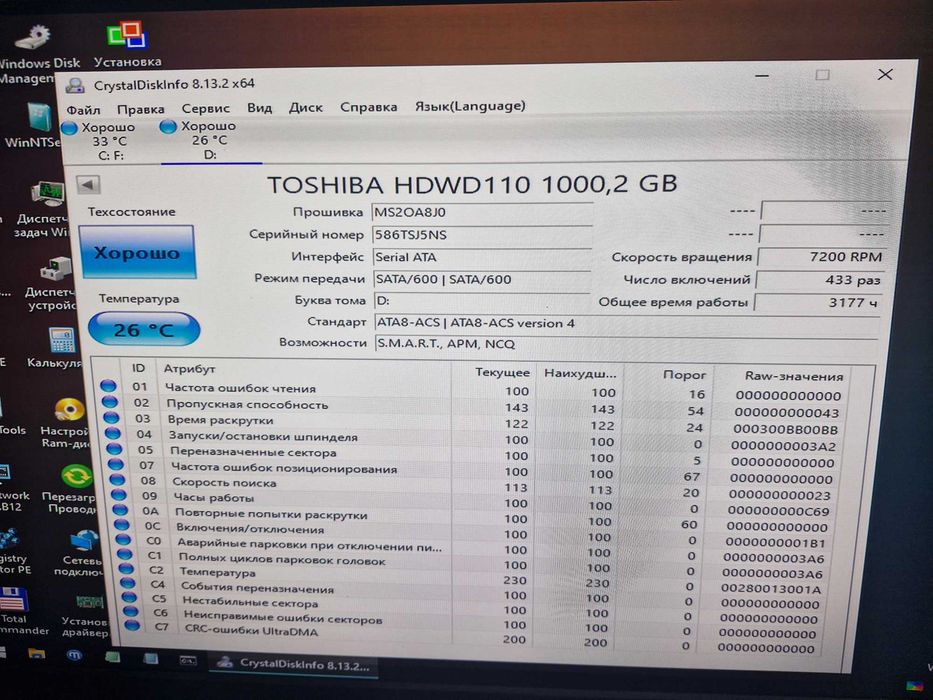Image resolution: width=933 pixels, height=700 pixels.
Task: Open the Вид menu
Action: pyautogui.click(x=259, y=108)
